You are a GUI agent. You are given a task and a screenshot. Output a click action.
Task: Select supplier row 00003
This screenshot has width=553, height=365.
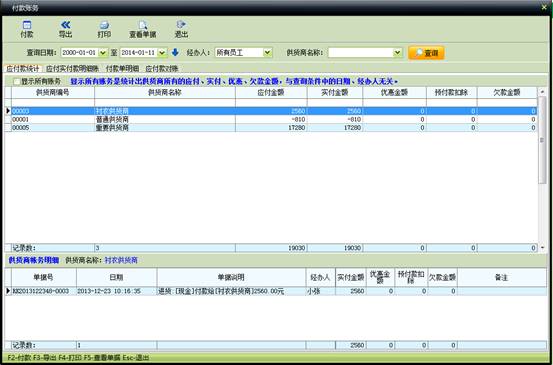coord(271,111)
